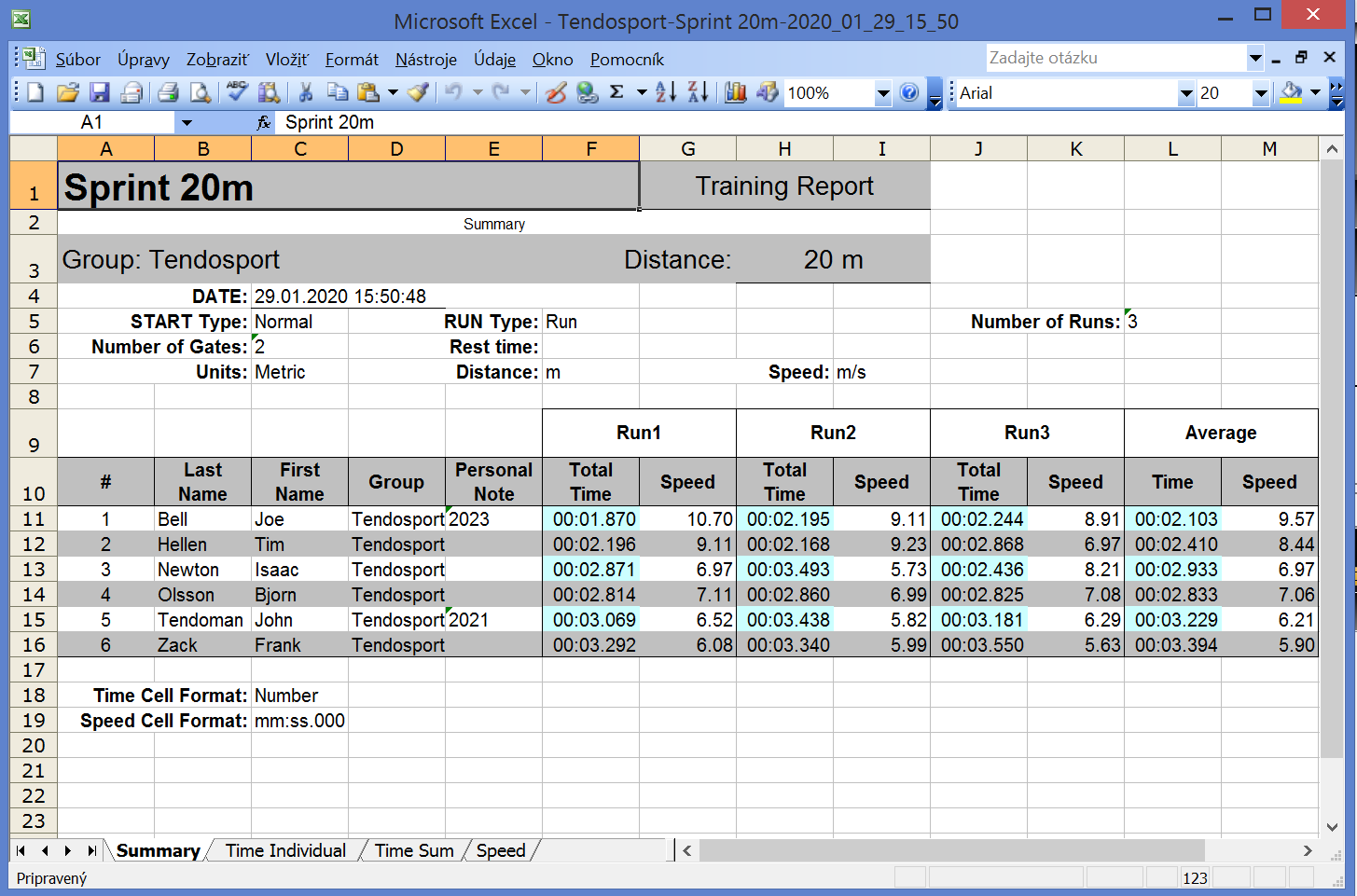Expand the Zadajte otázku help box dropdown
The width and height of the screenshot is (1357, 896).
click(x=1254, y=58)
